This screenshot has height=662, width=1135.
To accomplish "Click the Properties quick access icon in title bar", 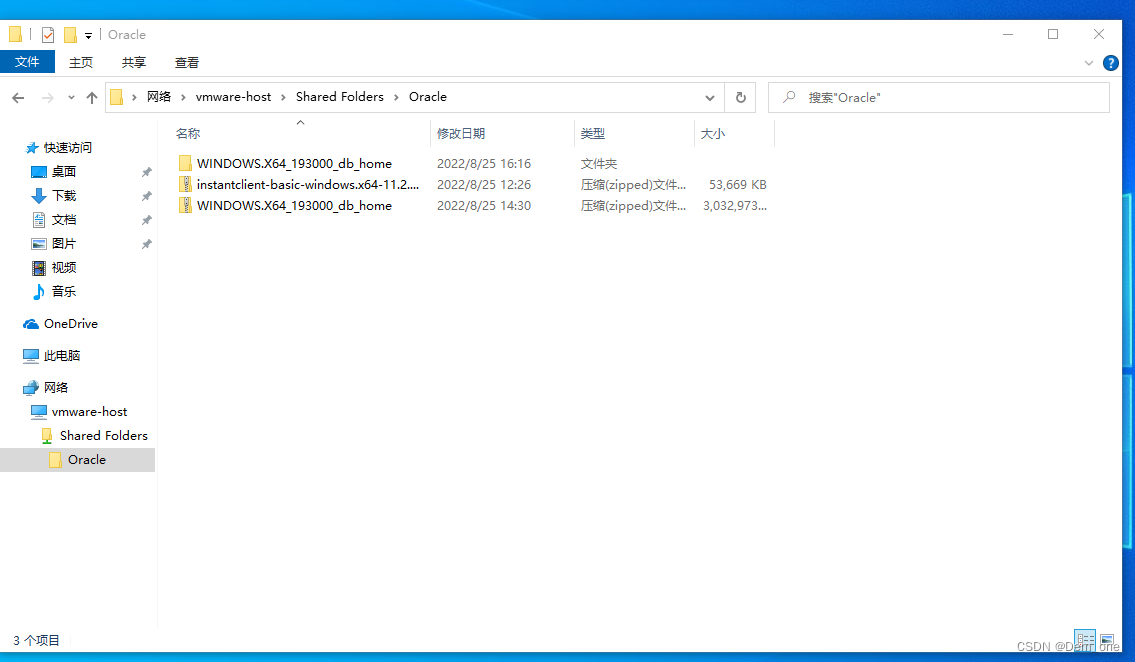I will point(48,35).
